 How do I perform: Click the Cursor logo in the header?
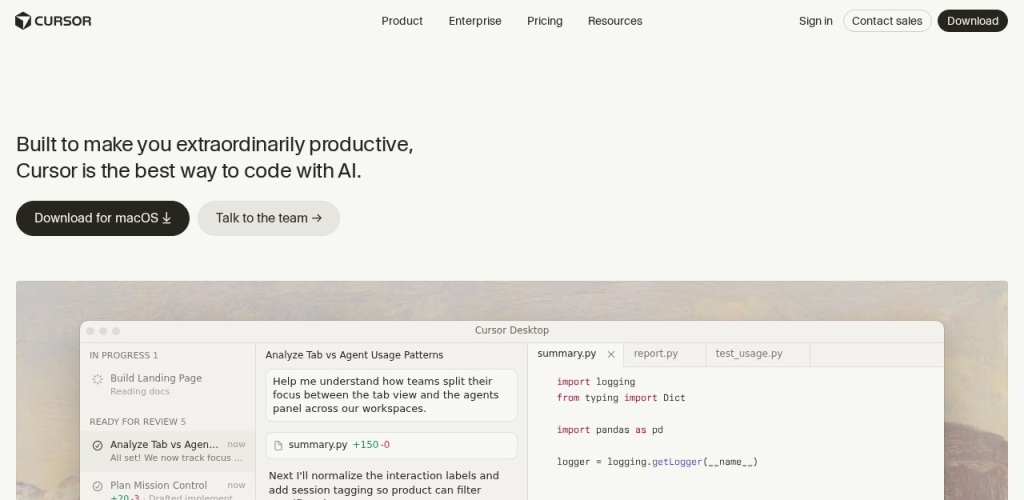click(53, 21)
